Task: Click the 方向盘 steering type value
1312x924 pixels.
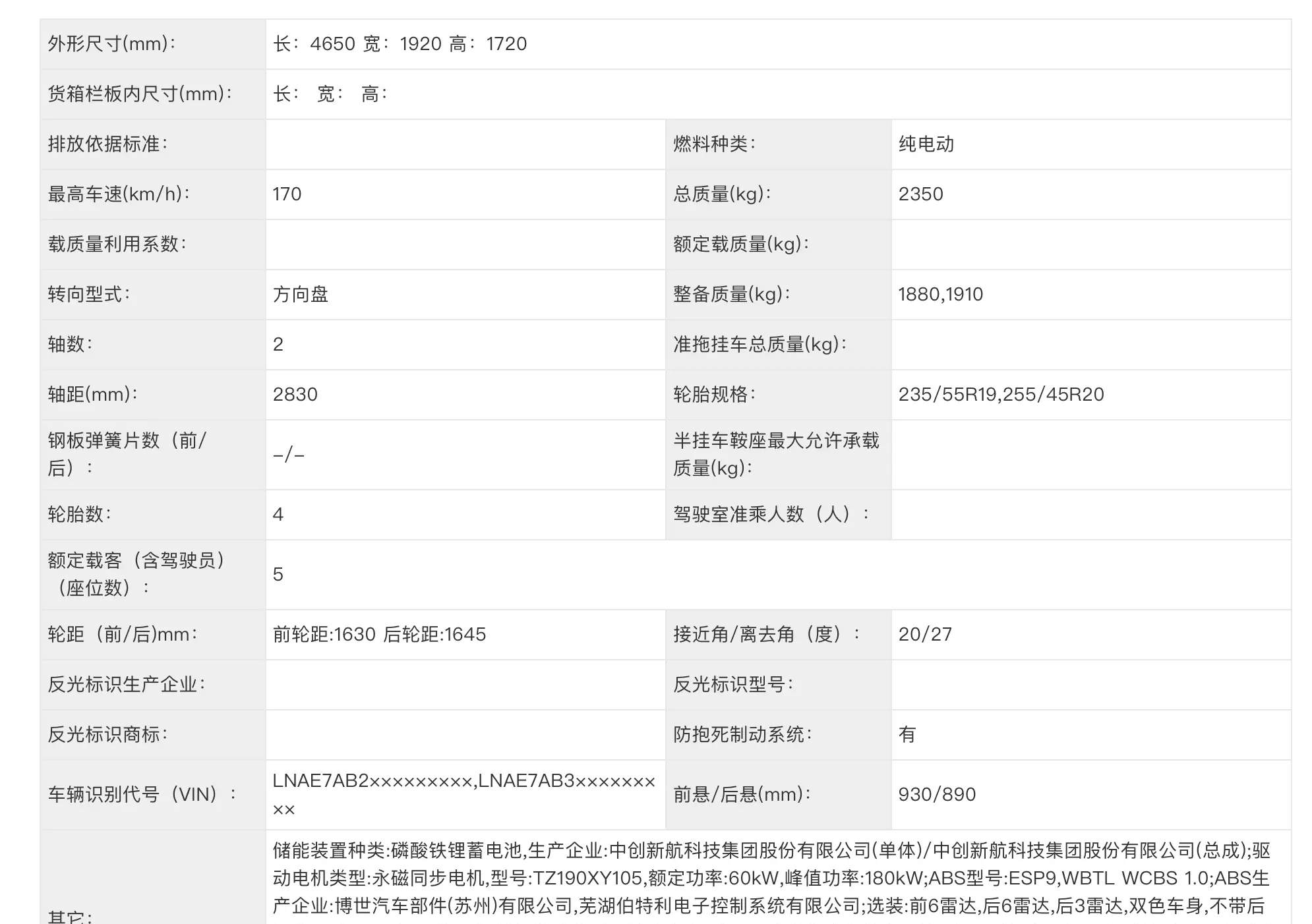Action: click(301, 295)
